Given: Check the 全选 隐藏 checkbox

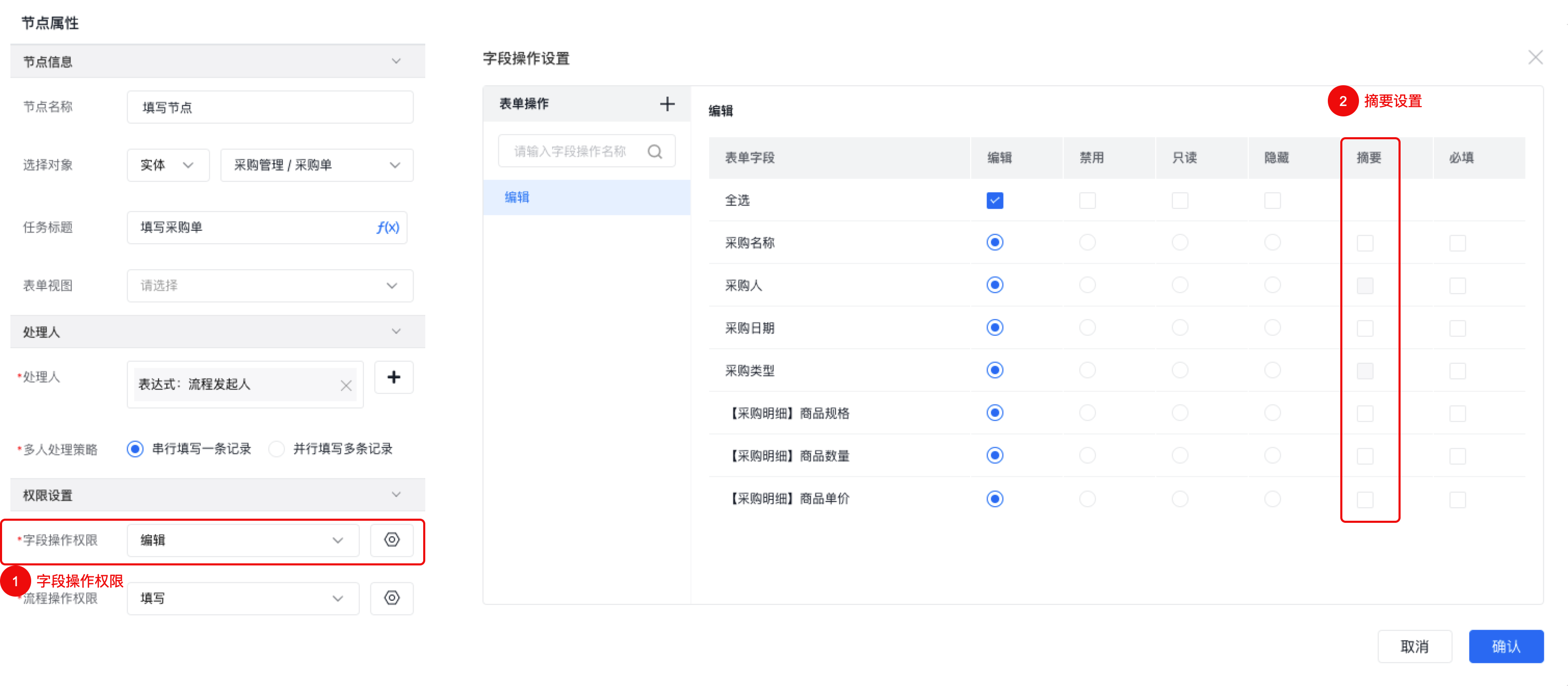Looking at the screenshot, I should pyautogui.click(x=1272, y=200).
